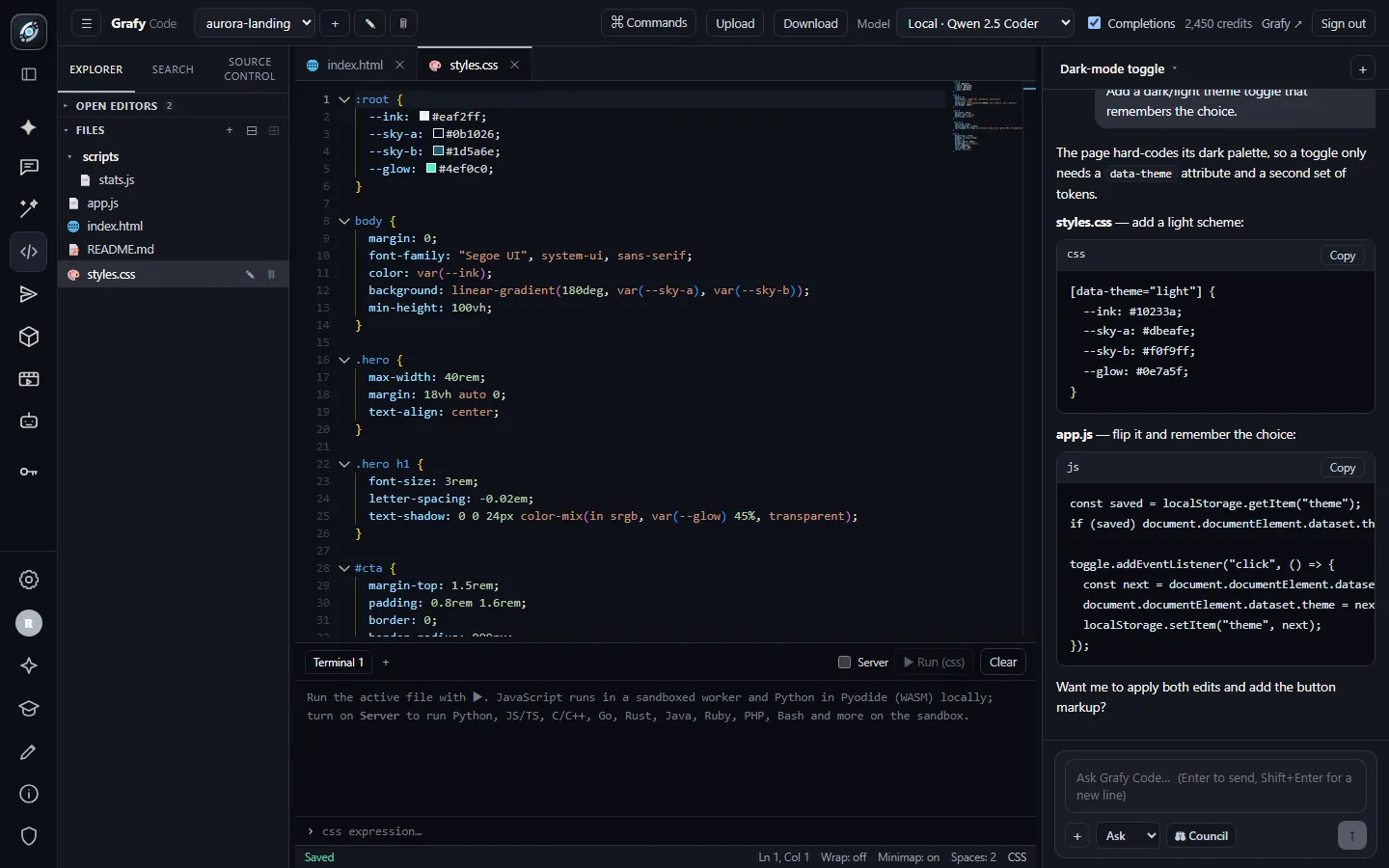The image size is (1389, 868).
Task: Open the video clapper icon in the left rail
Action: click(x=29, y=379)
